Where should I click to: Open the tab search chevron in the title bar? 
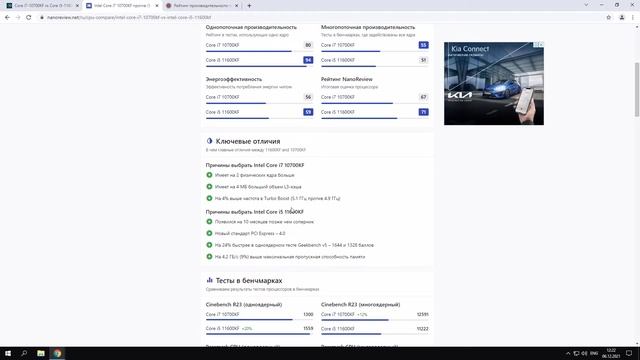pyautogui.click(x=586, y=5)
